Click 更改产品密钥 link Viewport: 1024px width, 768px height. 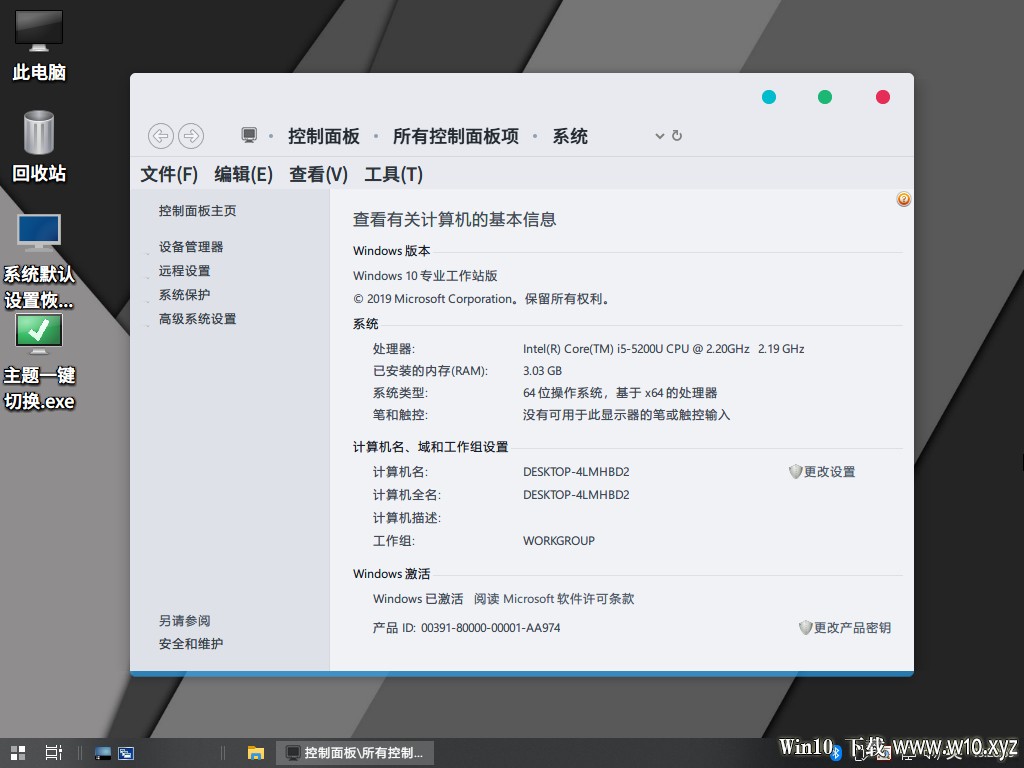point(852,628)
